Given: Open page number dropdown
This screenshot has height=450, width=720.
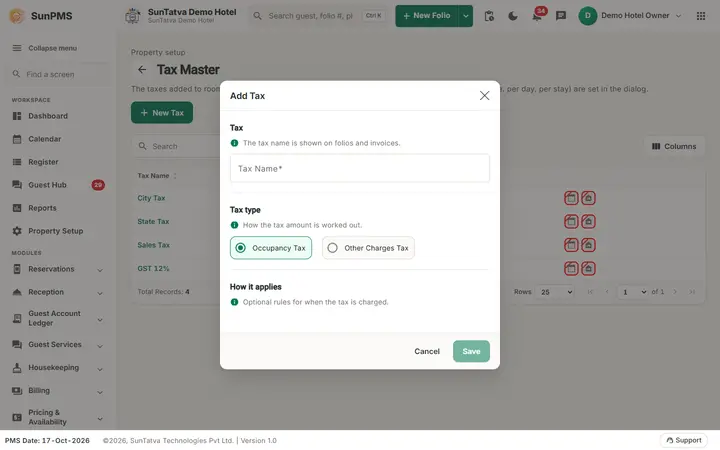Looking at the screenshot, I should tap(634, 292).
